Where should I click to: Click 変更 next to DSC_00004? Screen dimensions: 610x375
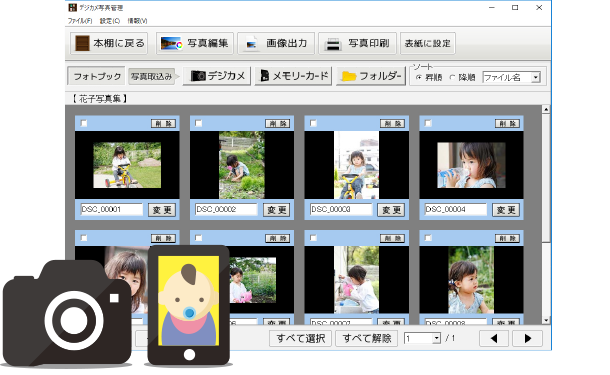pos(506,210)
